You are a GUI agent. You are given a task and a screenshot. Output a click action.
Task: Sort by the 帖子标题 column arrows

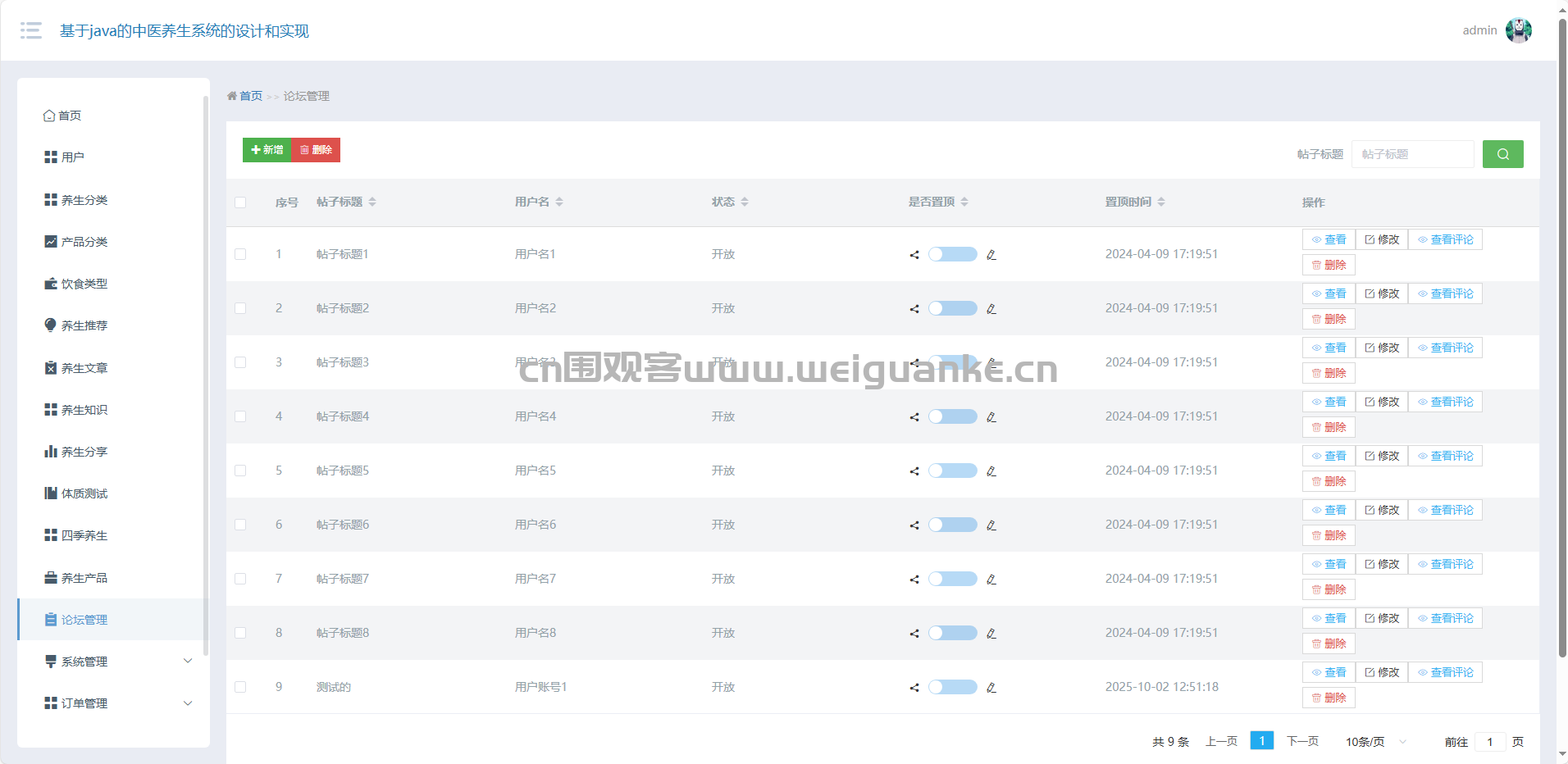(372, 202)
